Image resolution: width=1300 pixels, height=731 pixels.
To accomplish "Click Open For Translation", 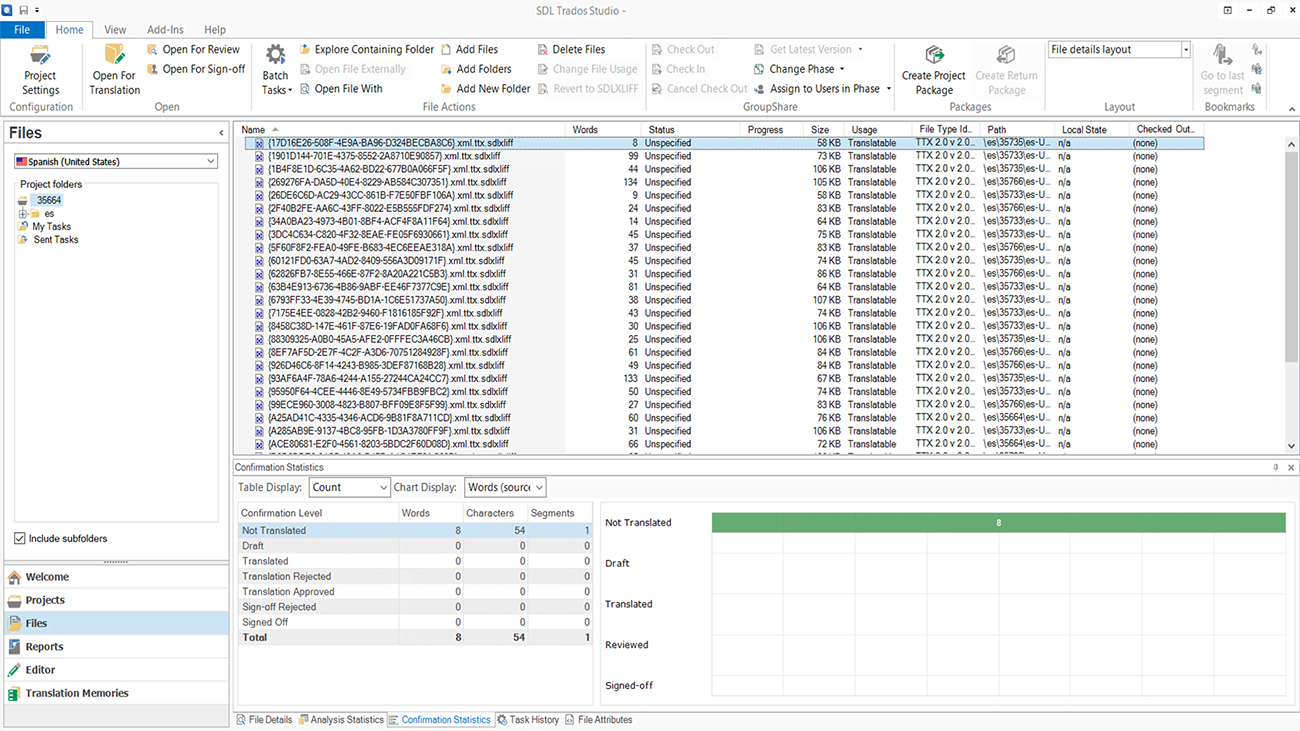I will pos(113,70).
